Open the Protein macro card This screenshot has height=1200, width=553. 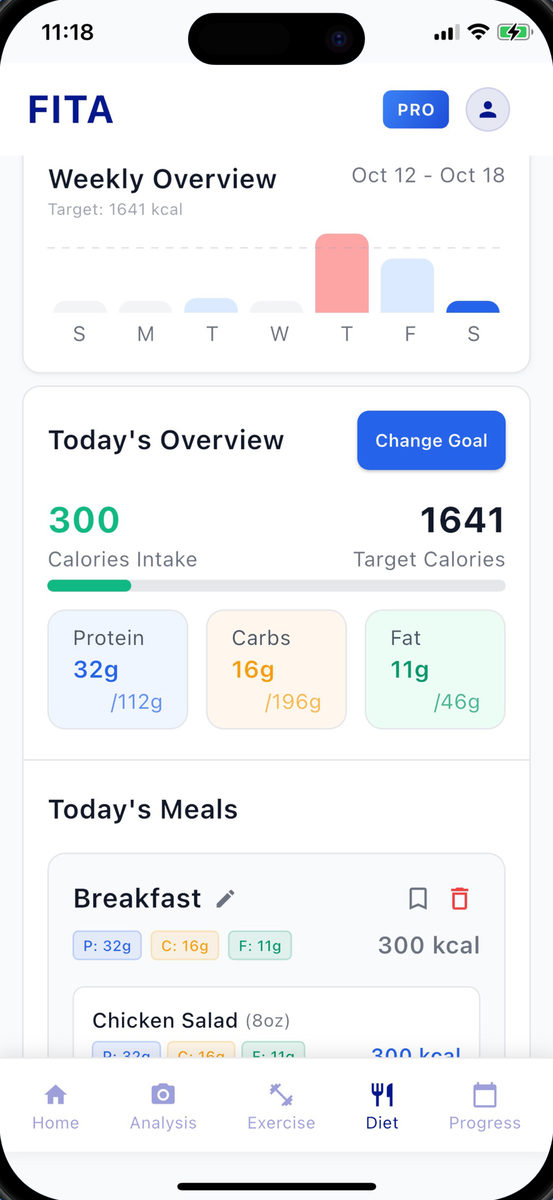(118, 670)
